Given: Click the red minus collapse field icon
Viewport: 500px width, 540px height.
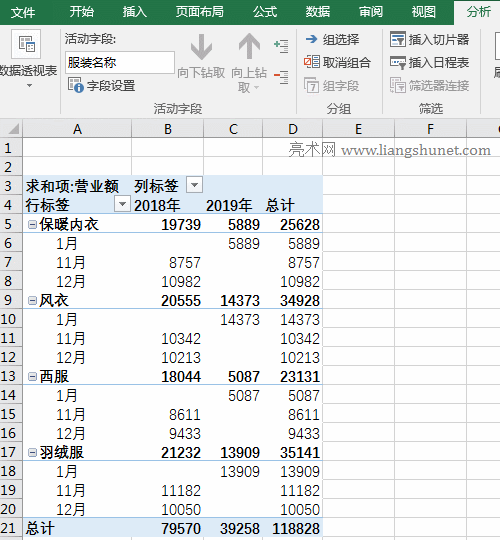Looking at the screenshot, I should 281,76.
